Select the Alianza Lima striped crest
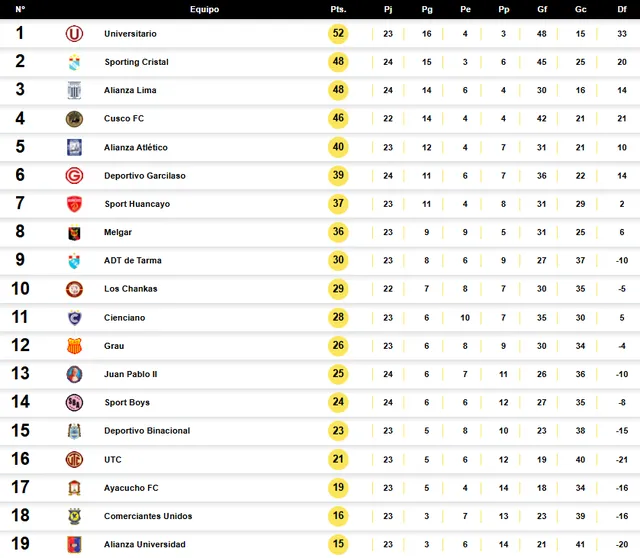 pos(74,90)
